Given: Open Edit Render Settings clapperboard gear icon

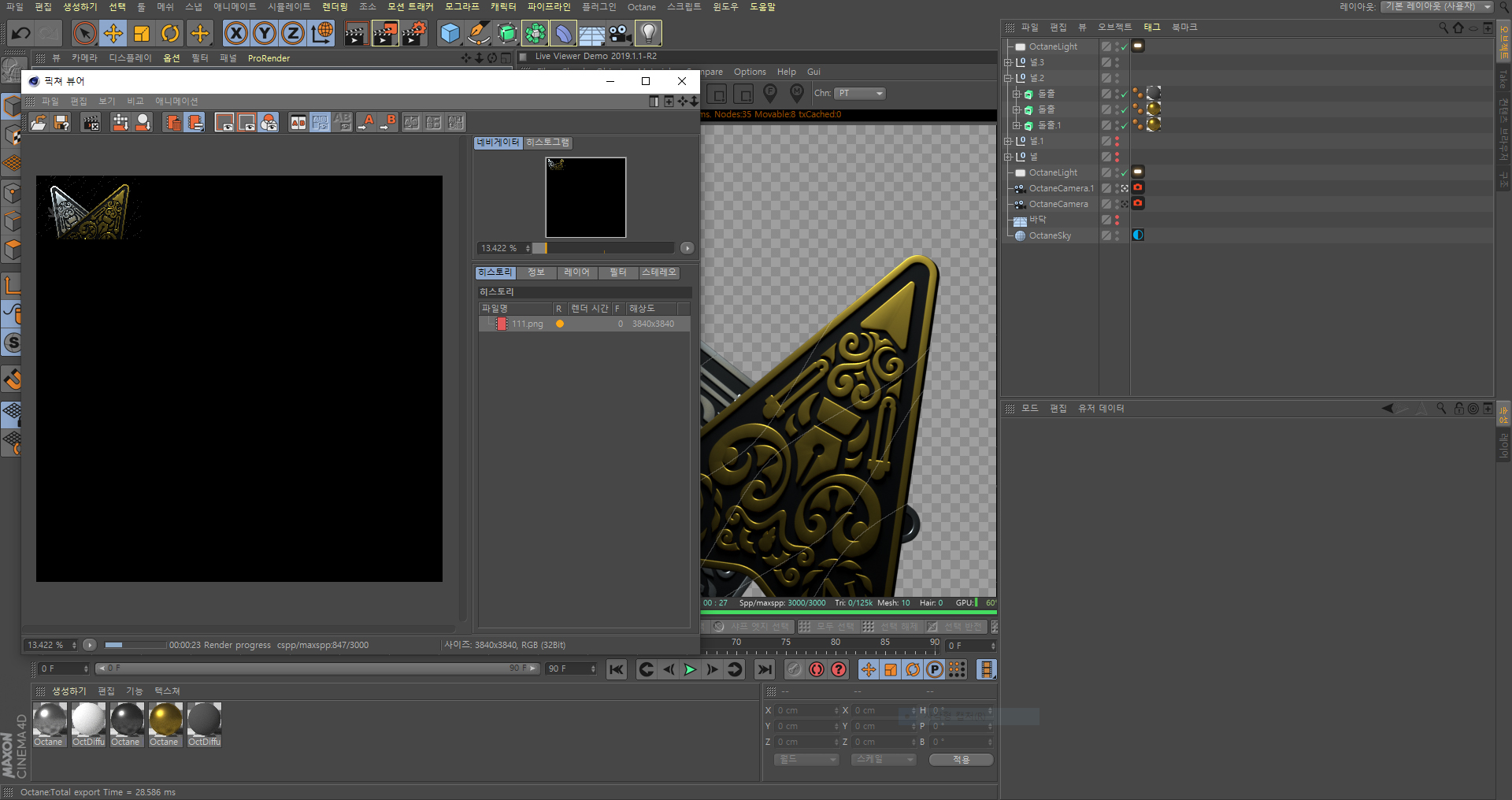Looking at the screenshot, I should (x=414, y=33).
